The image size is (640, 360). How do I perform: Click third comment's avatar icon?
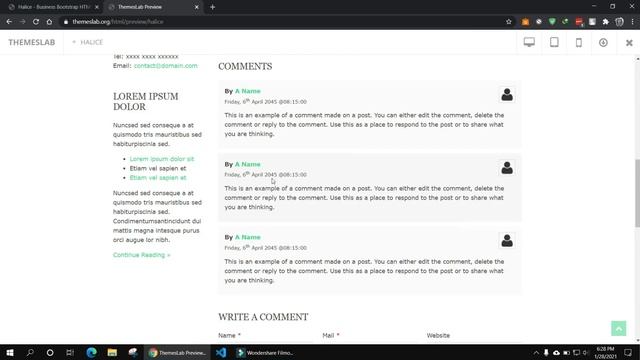[x=507, y=241]
